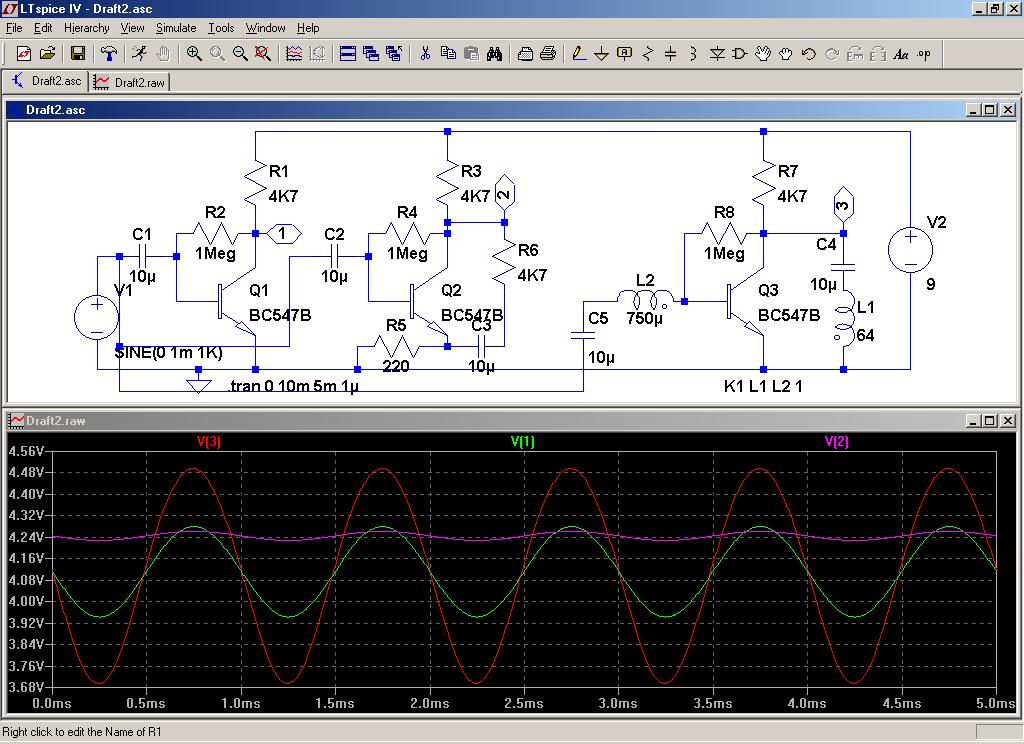The width and height of the screenshot is (1024, 744).
Task: Open Find with the binoculars icon
Action: [494, 54]
